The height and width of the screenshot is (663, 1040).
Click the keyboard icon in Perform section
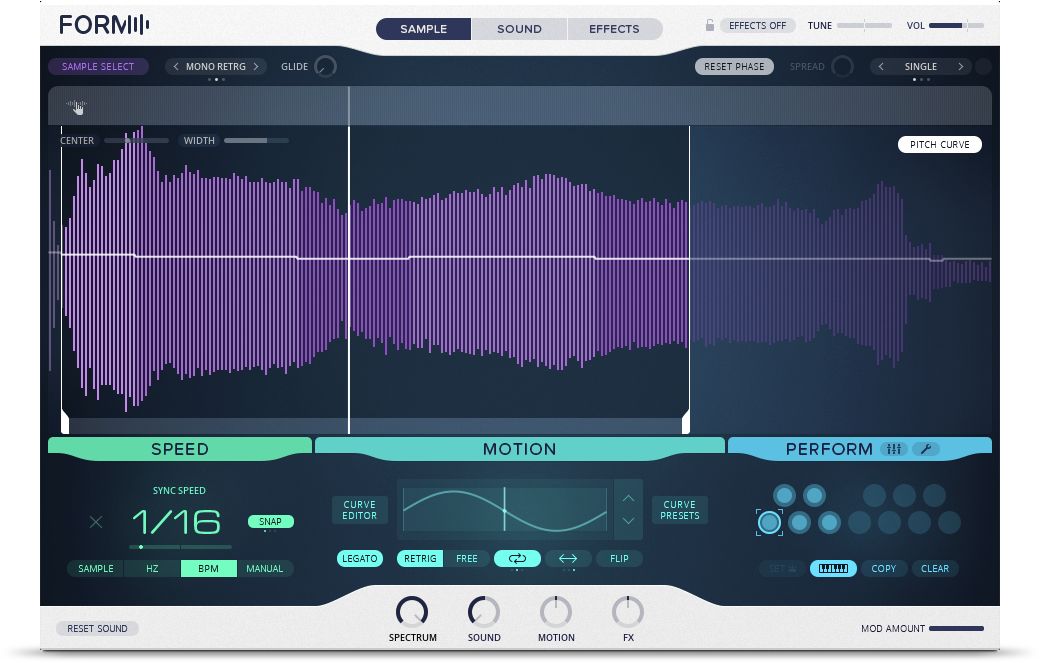(x=833, y=569)
